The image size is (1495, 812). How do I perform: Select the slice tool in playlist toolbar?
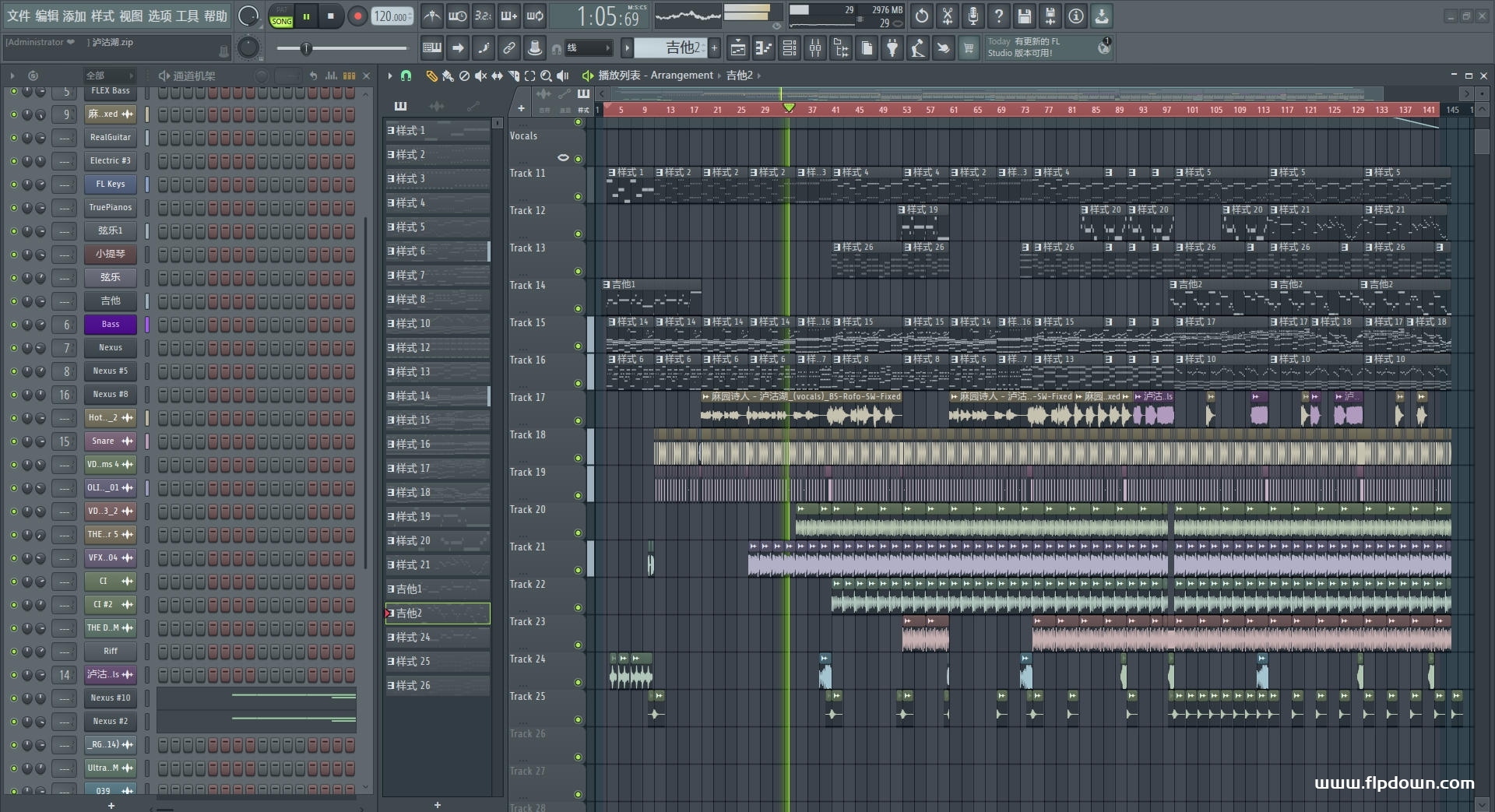click(513, 76)
